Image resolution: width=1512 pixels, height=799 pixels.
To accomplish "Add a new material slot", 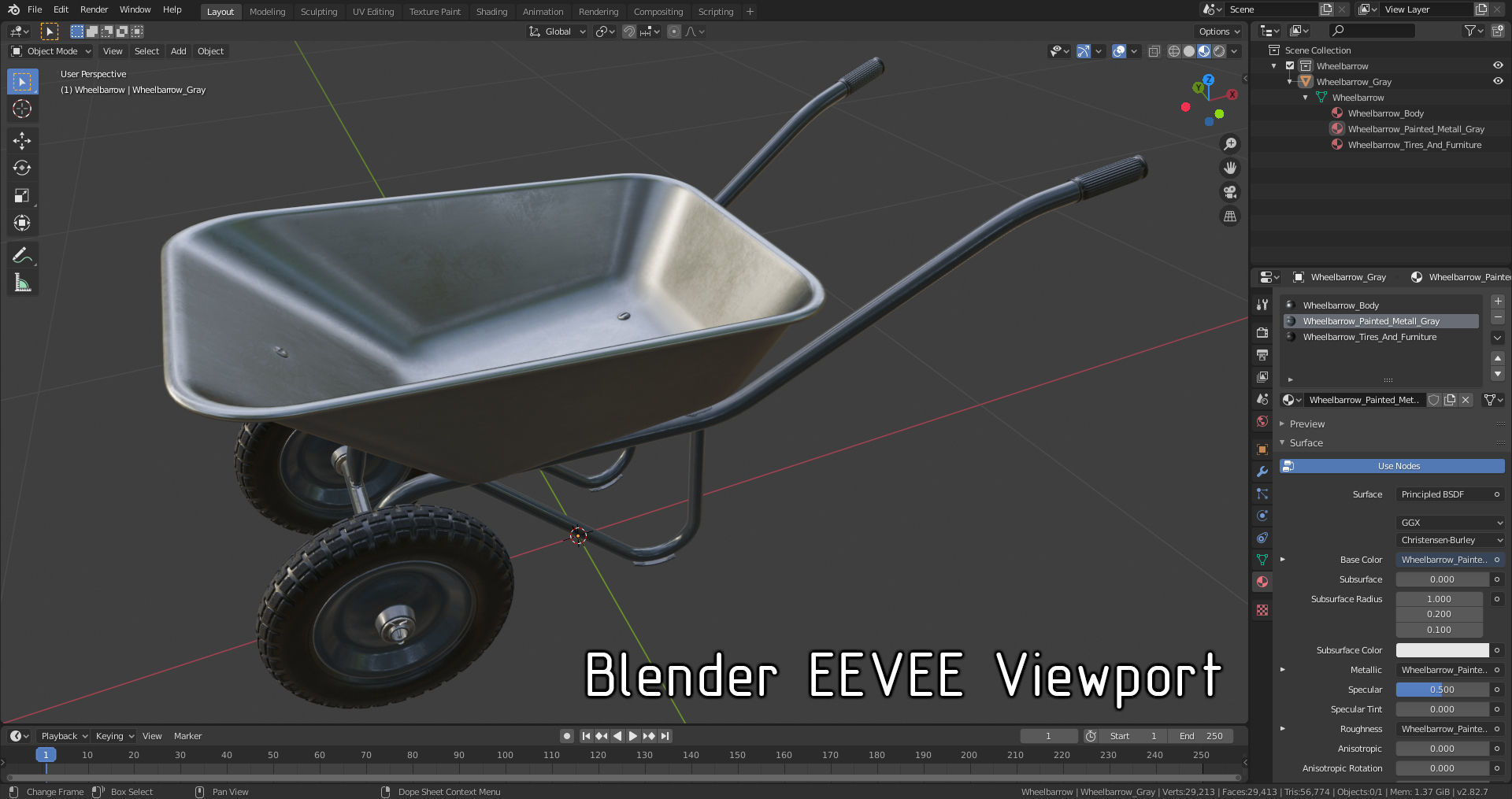I will click(1498, 301).
